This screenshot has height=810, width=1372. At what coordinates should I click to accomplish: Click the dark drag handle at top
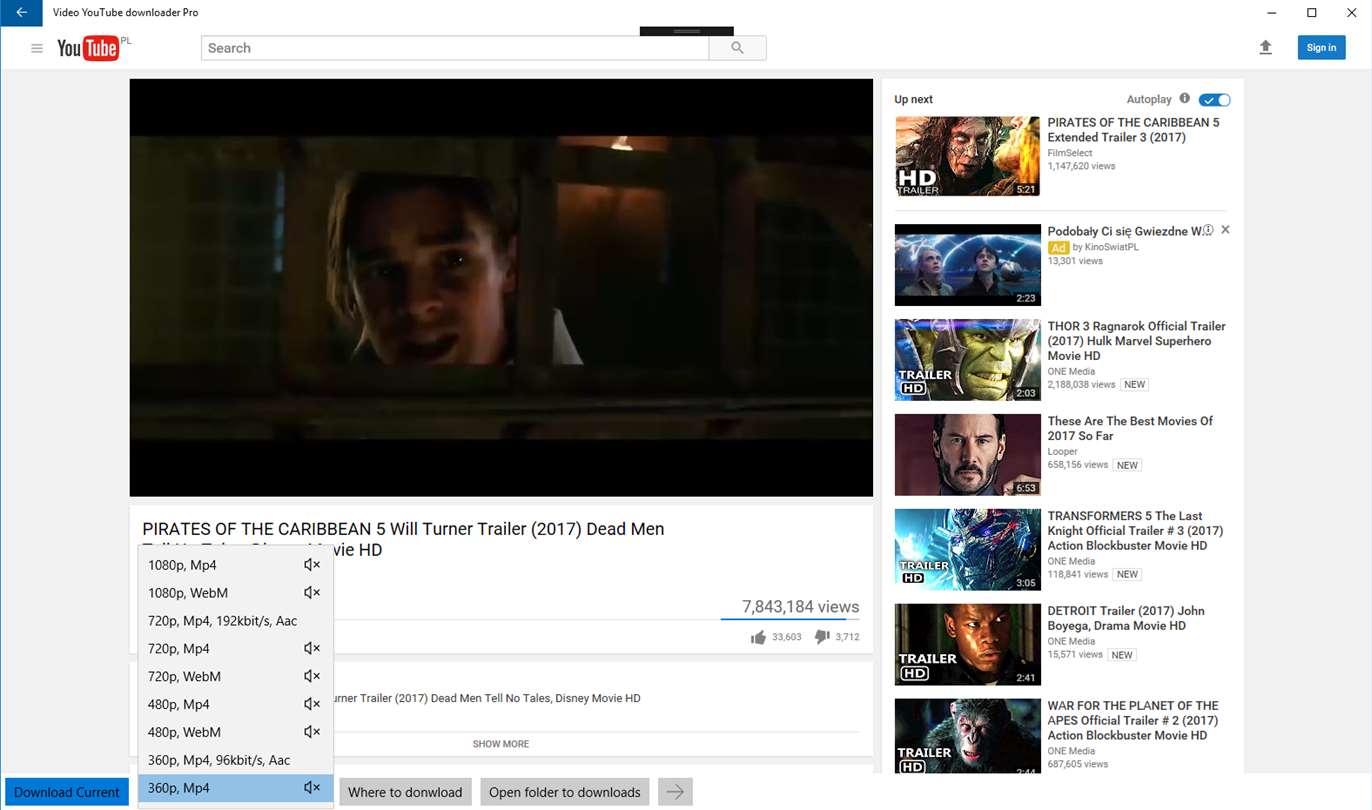[686, 31]
